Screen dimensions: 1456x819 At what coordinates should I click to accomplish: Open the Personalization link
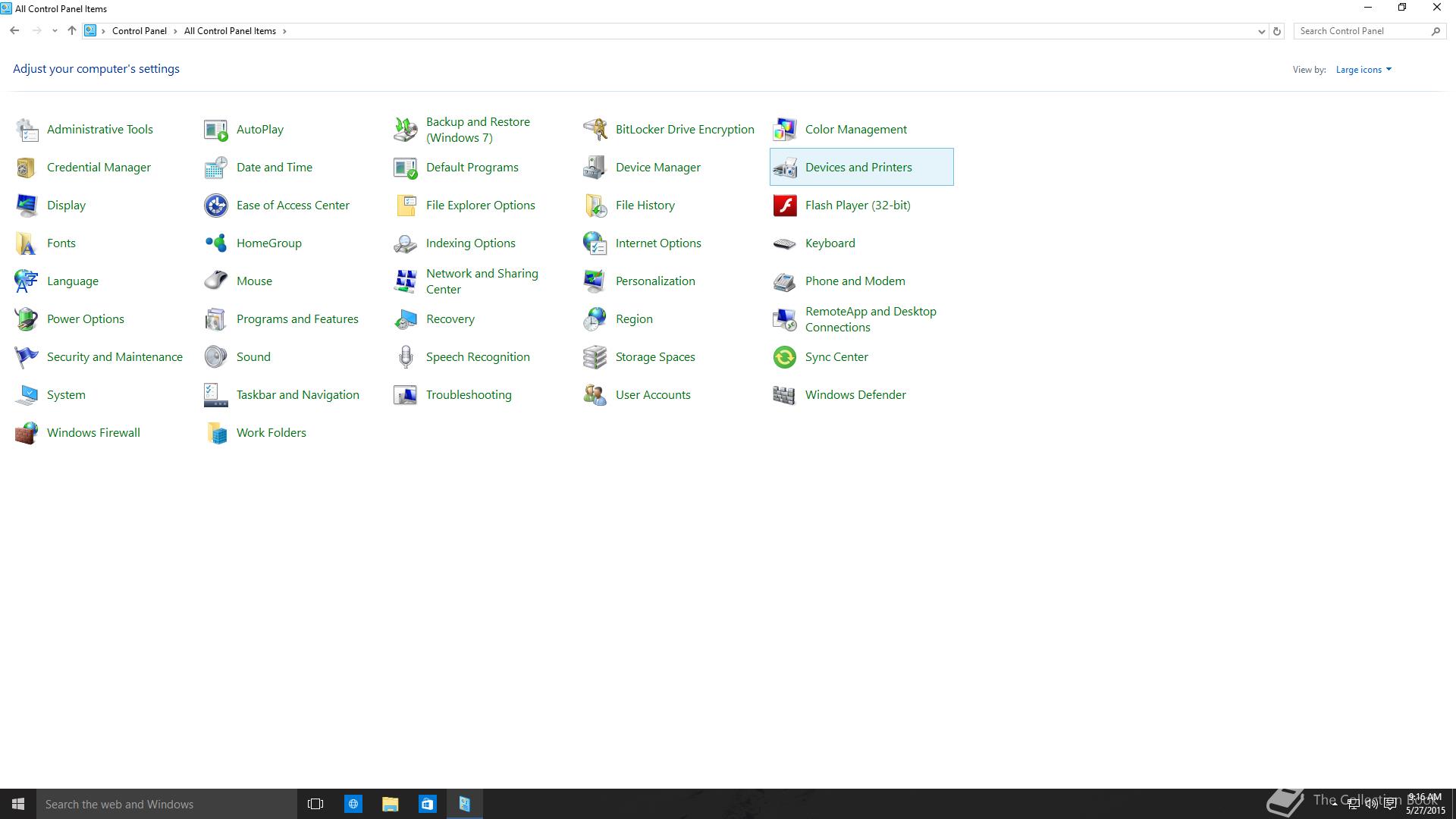pyautogui.click(x=655, y=281)
